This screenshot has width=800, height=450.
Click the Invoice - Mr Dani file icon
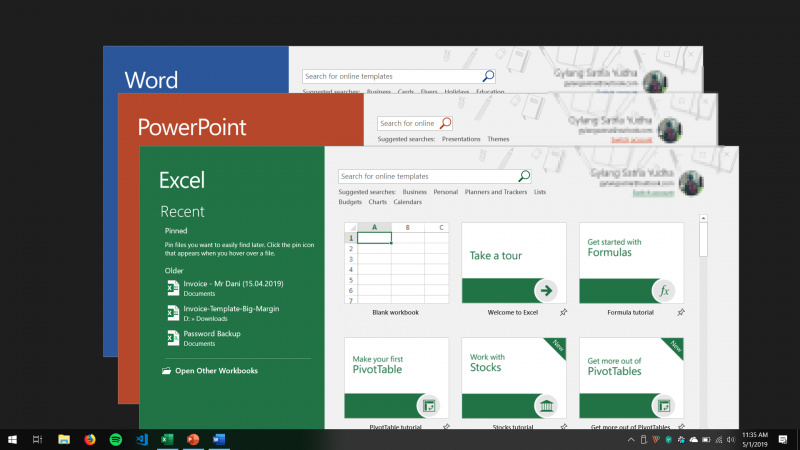click(x=173, y=288)
